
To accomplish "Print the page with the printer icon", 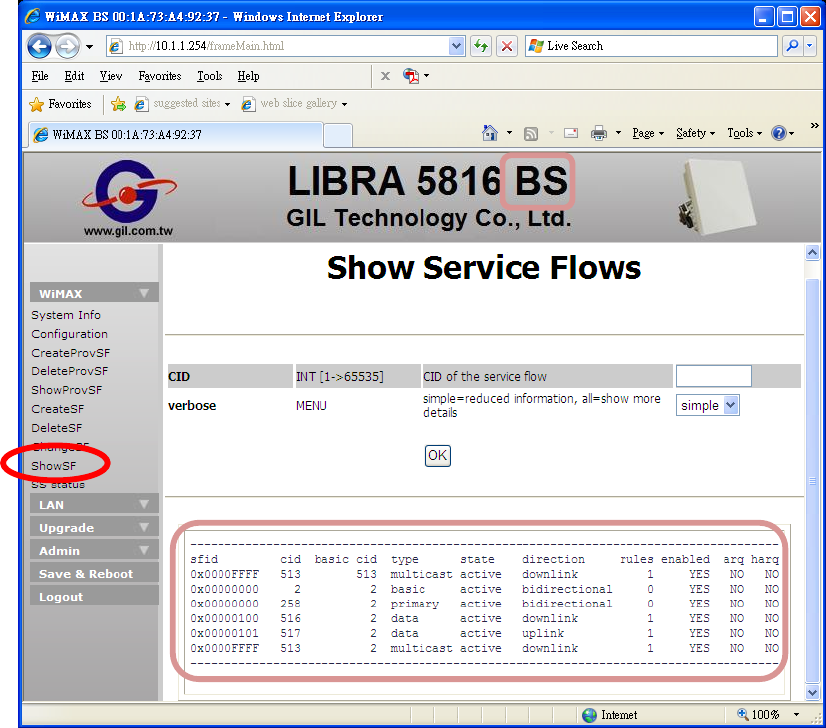I will [x=599, y=133].
